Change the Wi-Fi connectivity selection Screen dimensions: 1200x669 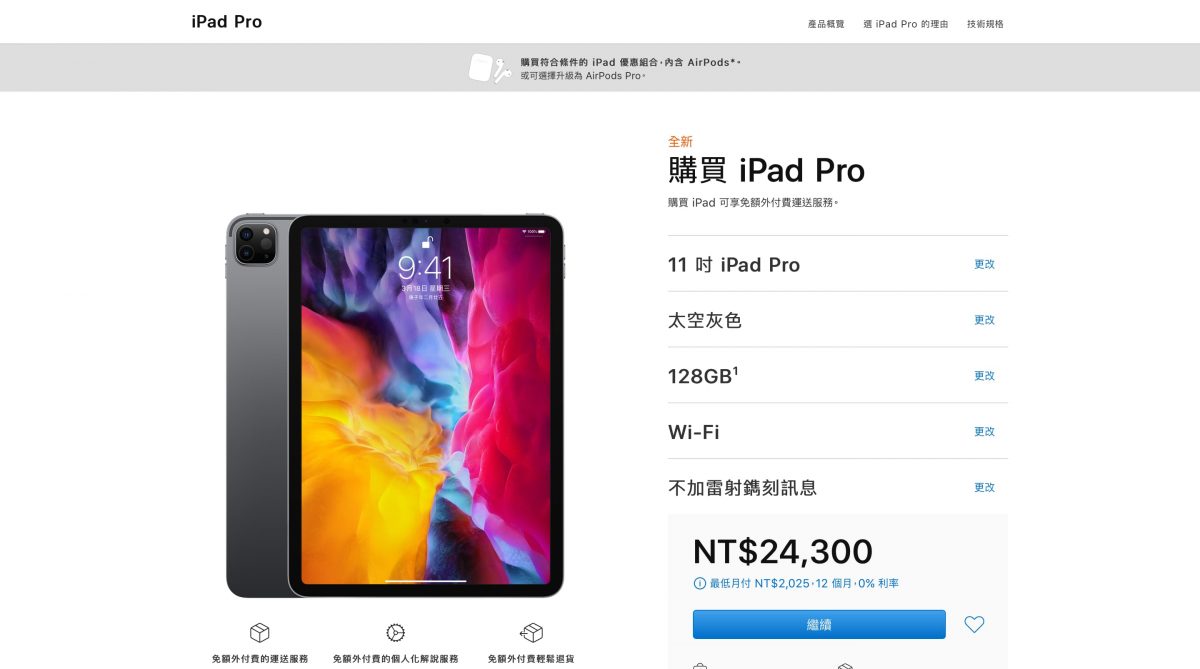coord(985,432)
